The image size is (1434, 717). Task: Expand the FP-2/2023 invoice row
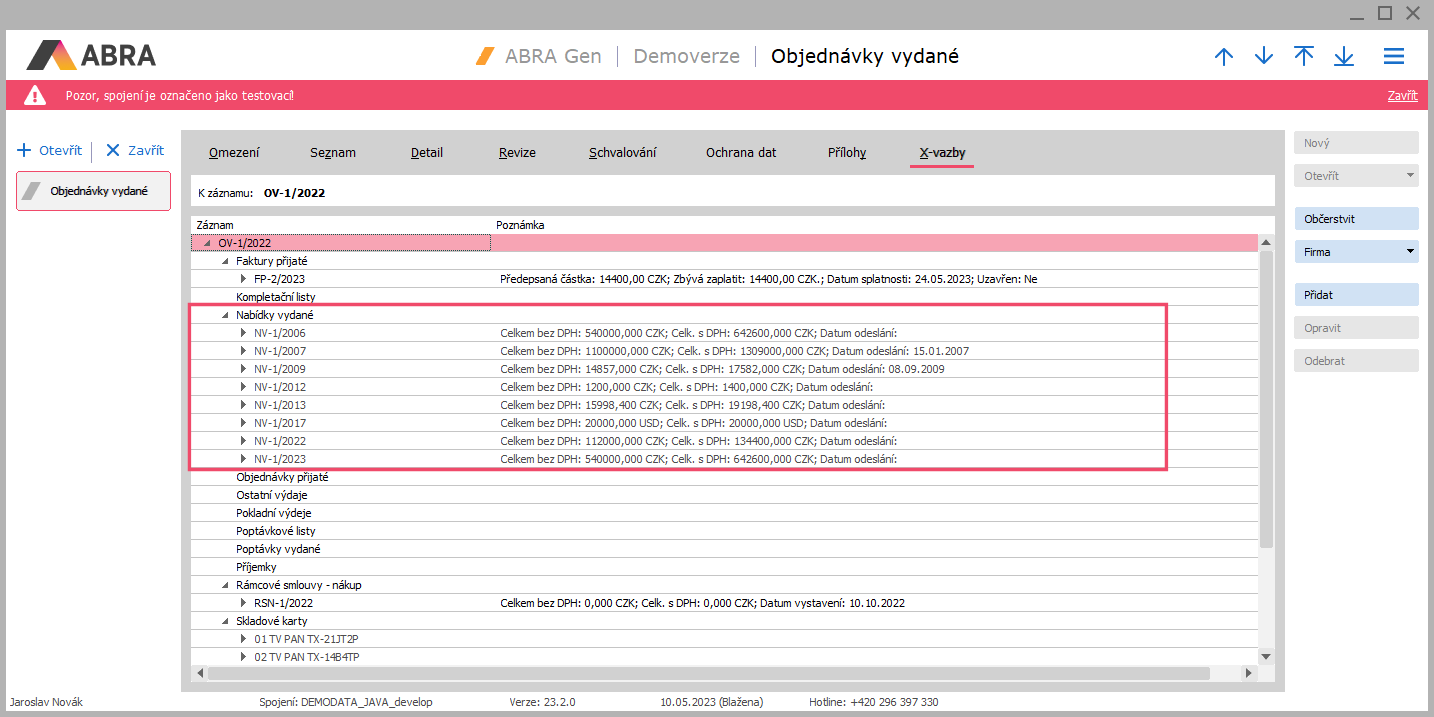pos(243,279)
